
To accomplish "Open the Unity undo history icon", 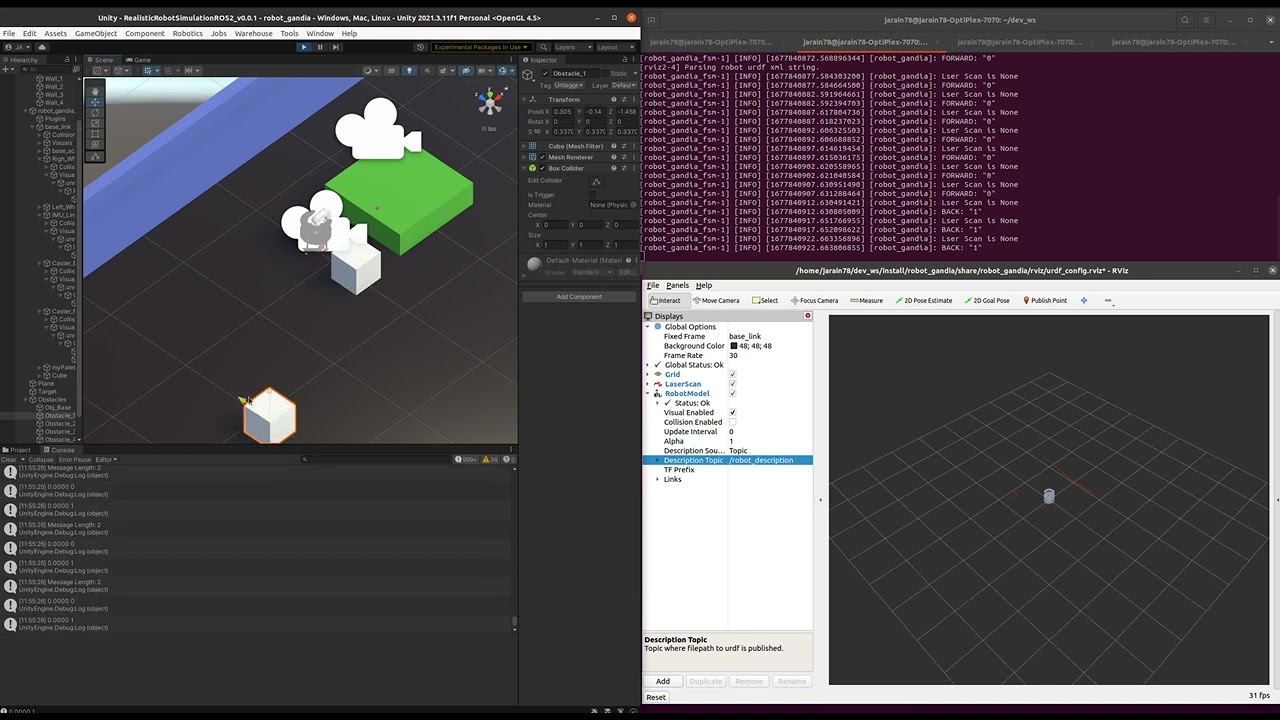I will click(420, 47).
